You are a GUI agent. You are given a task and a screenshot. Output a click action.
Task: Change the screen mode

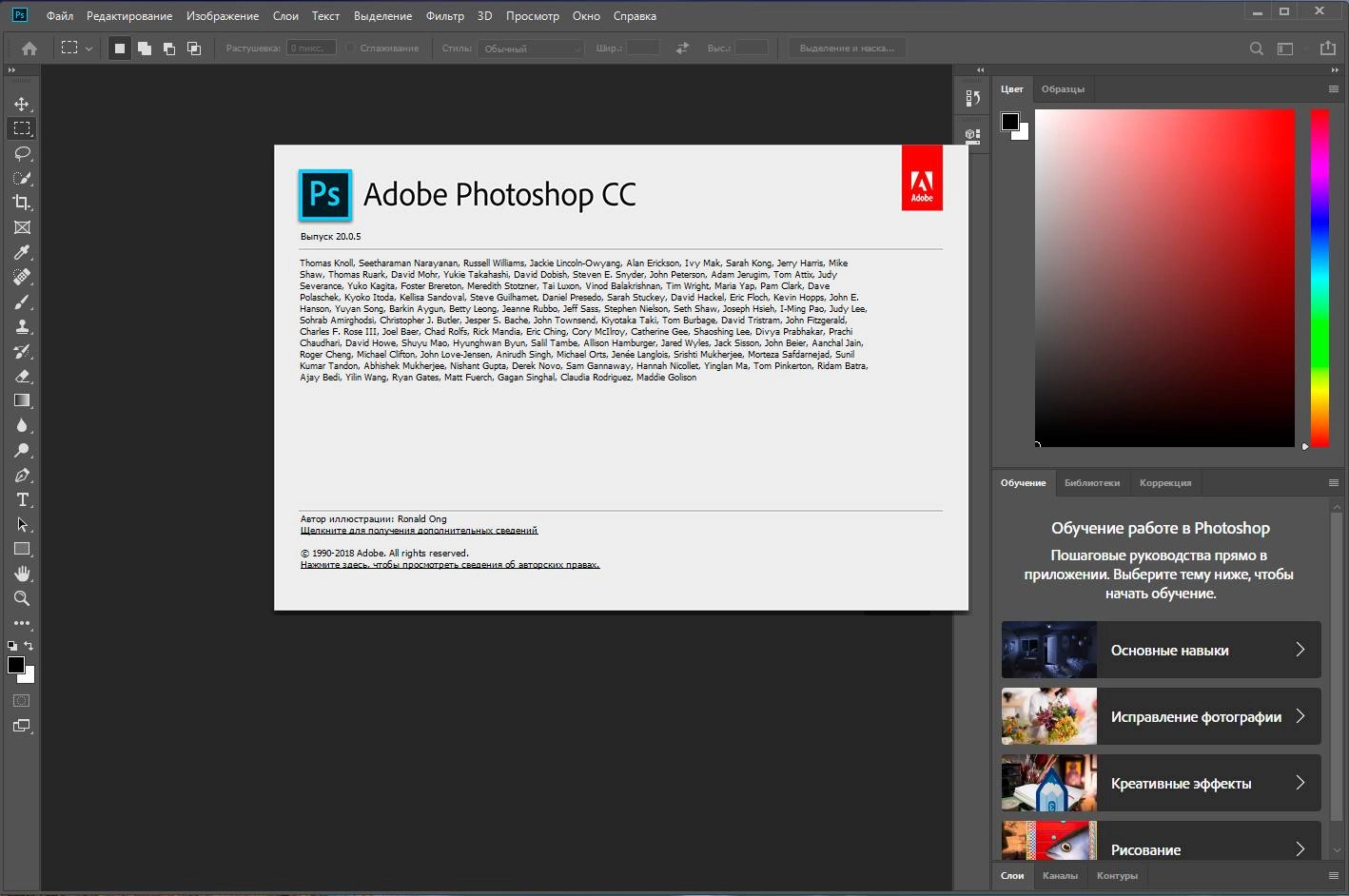pos(22,726)
